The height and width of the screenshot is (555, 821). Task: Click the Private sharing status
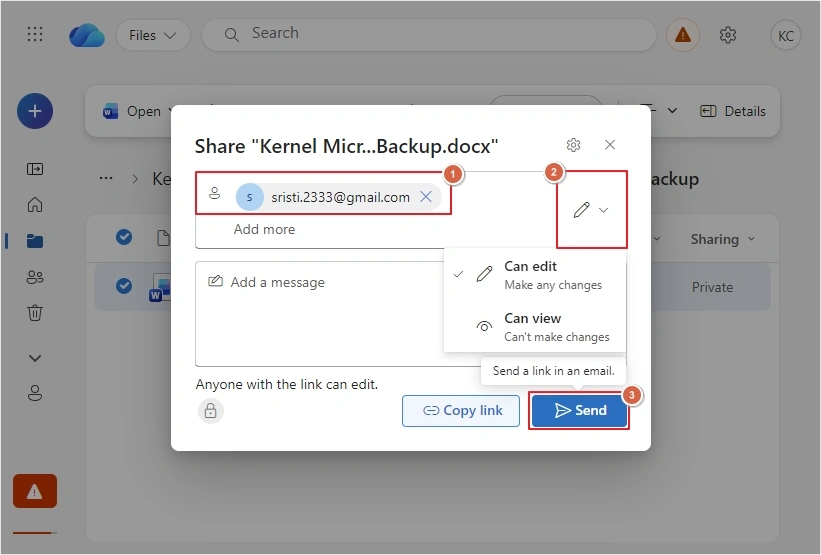pyautogui.click(x=712, y=287)
